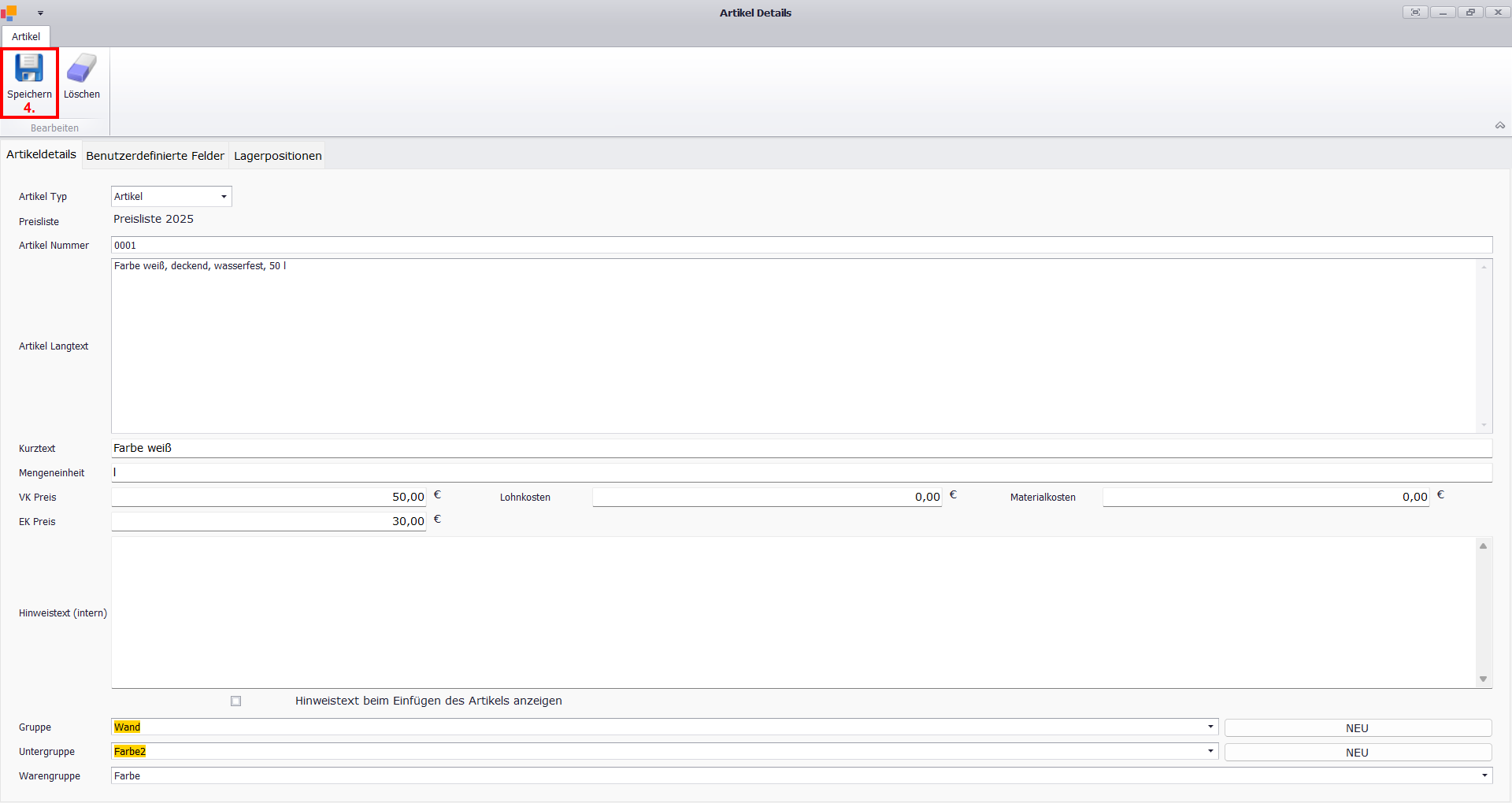Select the Artikel ribbon tab

point(26,37)
